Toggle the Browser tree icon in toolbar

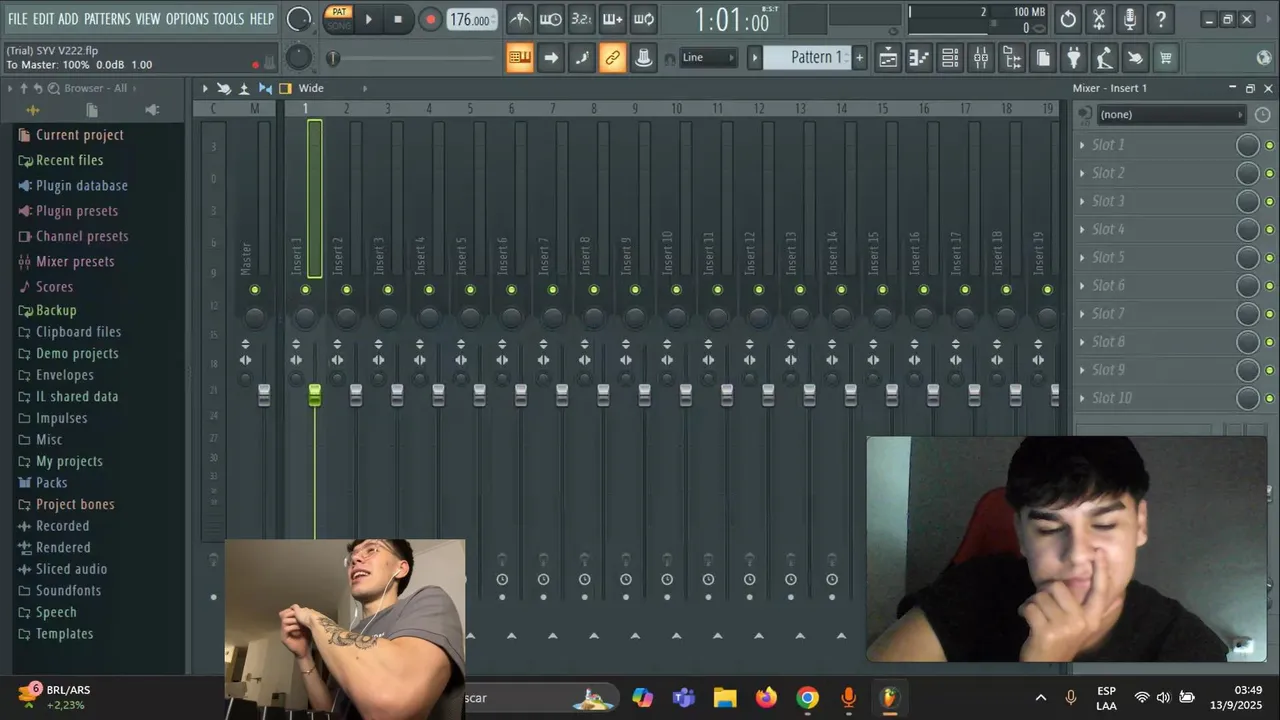(1012, 58)
